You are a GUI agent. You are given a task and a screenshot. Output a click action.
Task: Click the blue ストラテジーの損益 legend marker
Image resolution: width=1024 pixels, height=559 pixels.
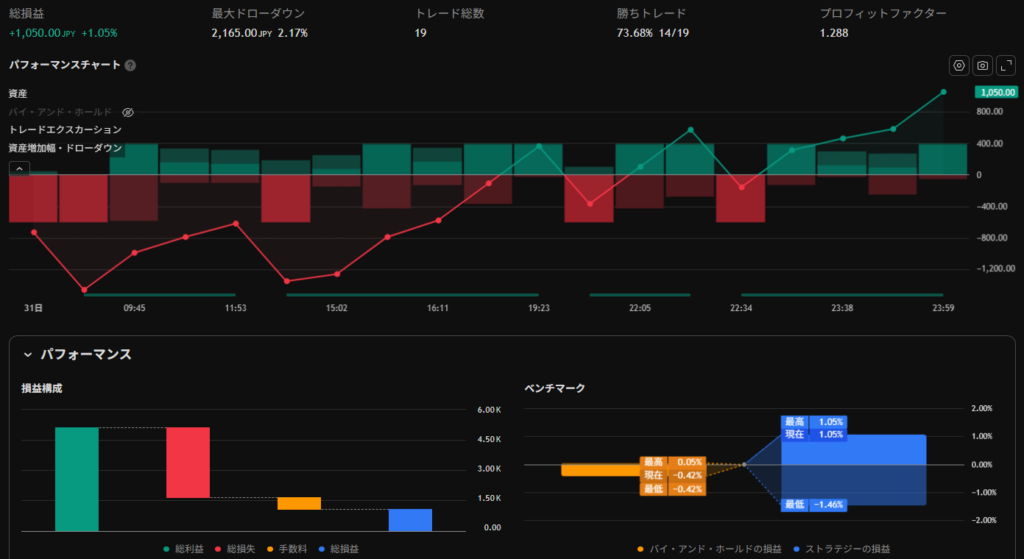(x=795, y=549)
